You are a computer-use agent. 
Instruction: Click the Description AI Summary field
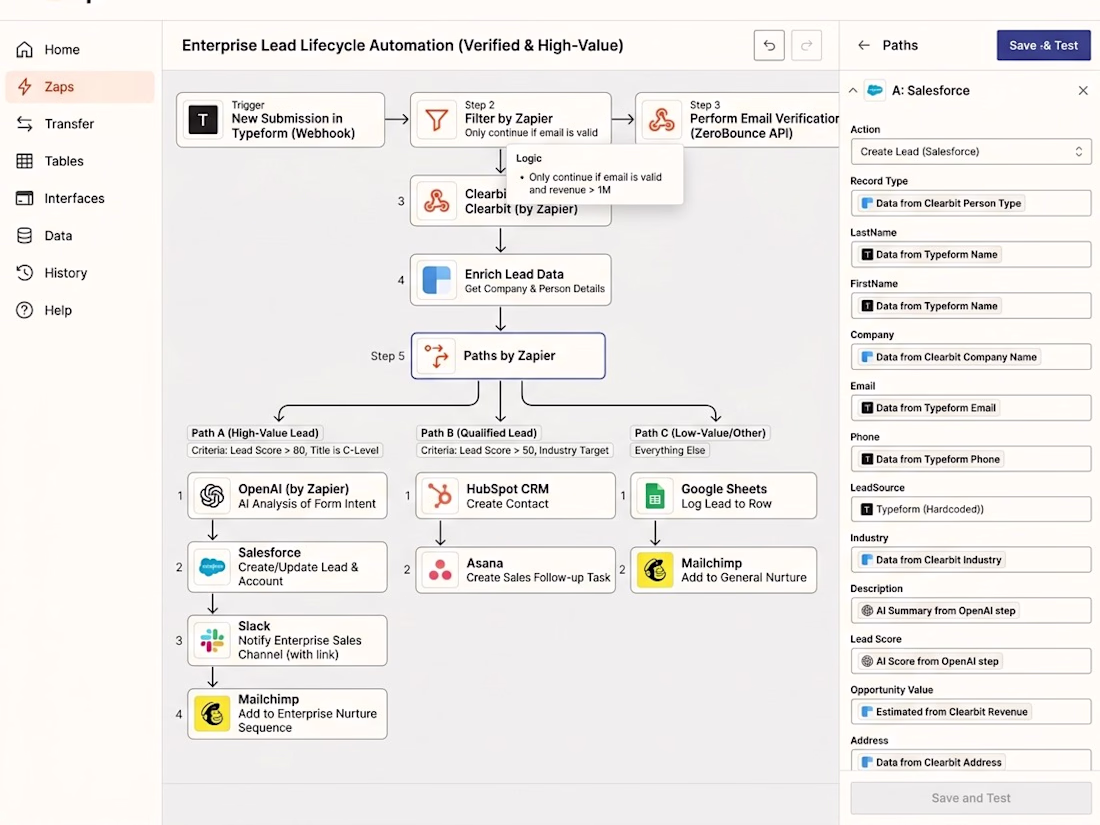pyautogui.click(x=971, y=610)
